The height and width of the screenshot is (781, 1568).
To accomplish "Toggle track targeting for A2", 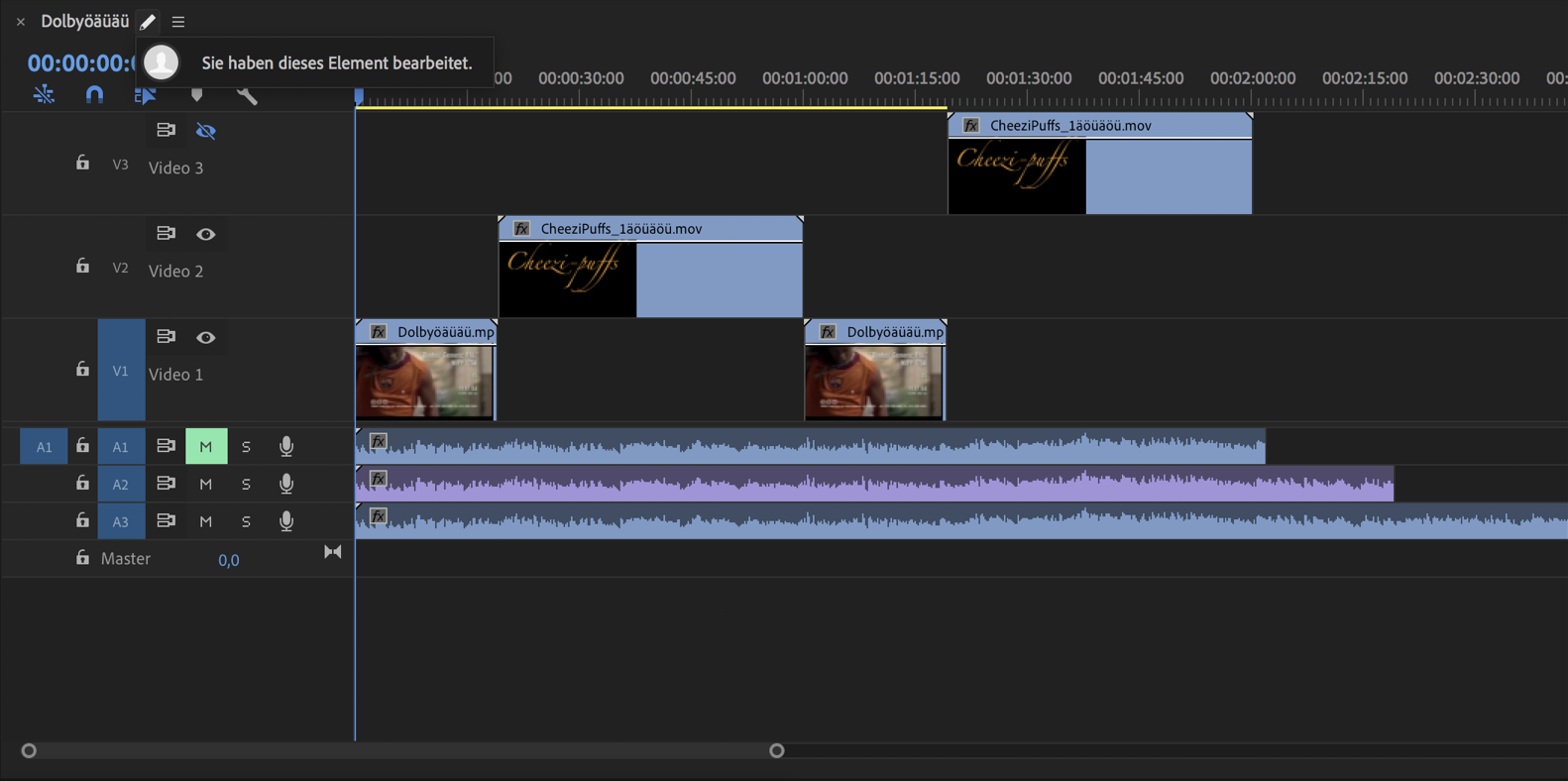I will pos(121,484).
